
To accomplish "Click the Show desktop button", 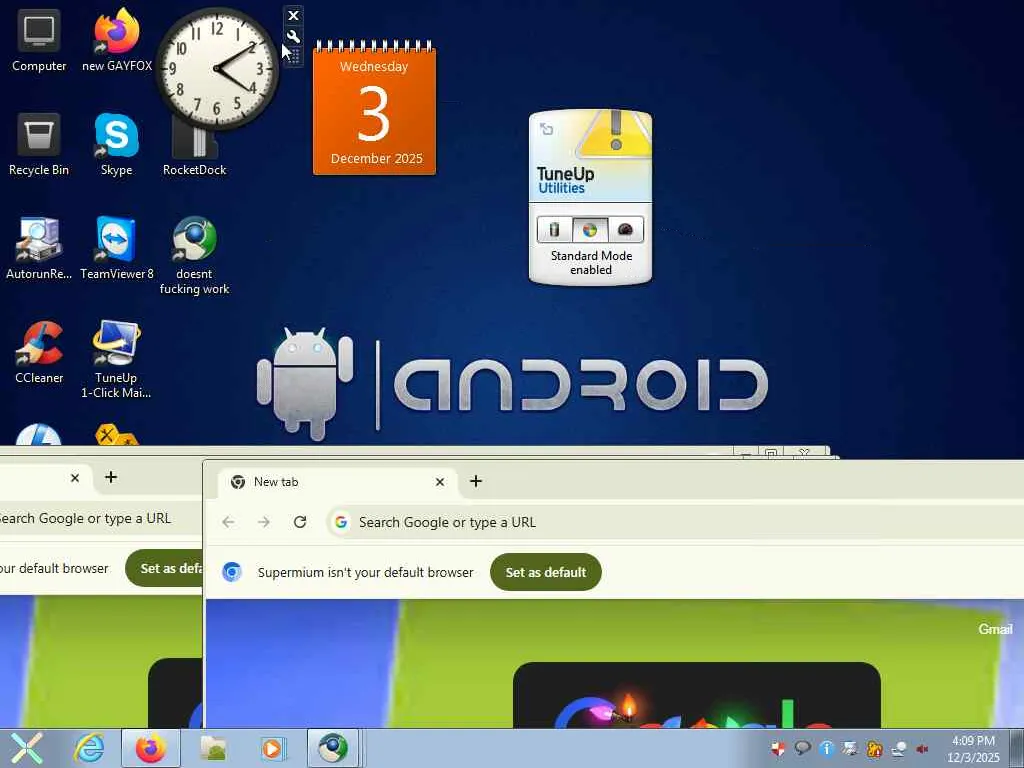I will tap(1016, 748).
